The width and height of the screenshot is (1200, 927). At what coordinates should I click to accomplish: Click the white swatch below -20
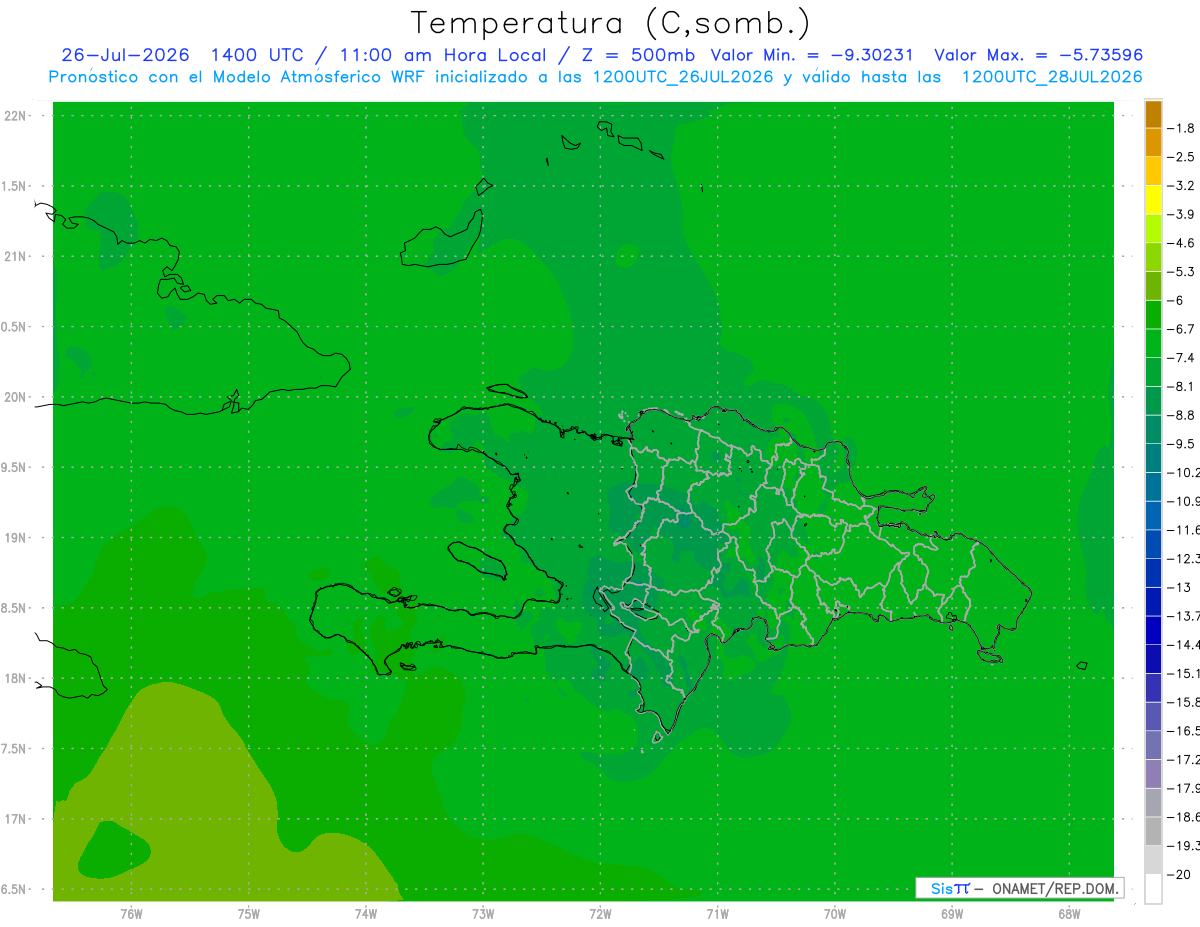(1153, 889)
